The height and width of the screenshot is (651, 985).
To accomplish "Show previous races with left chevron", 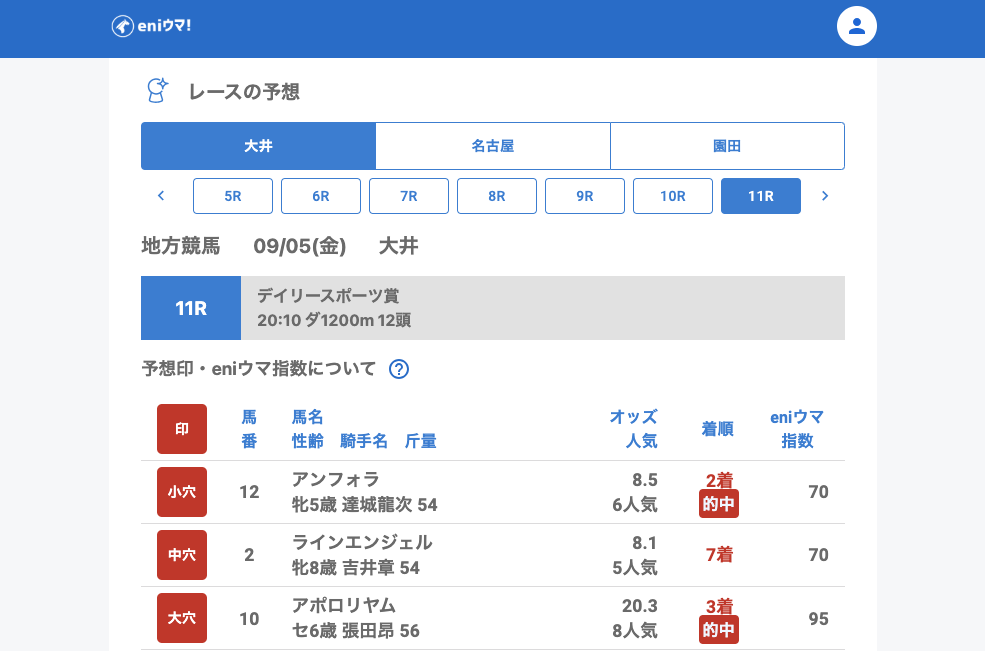I will click(161, 196).
